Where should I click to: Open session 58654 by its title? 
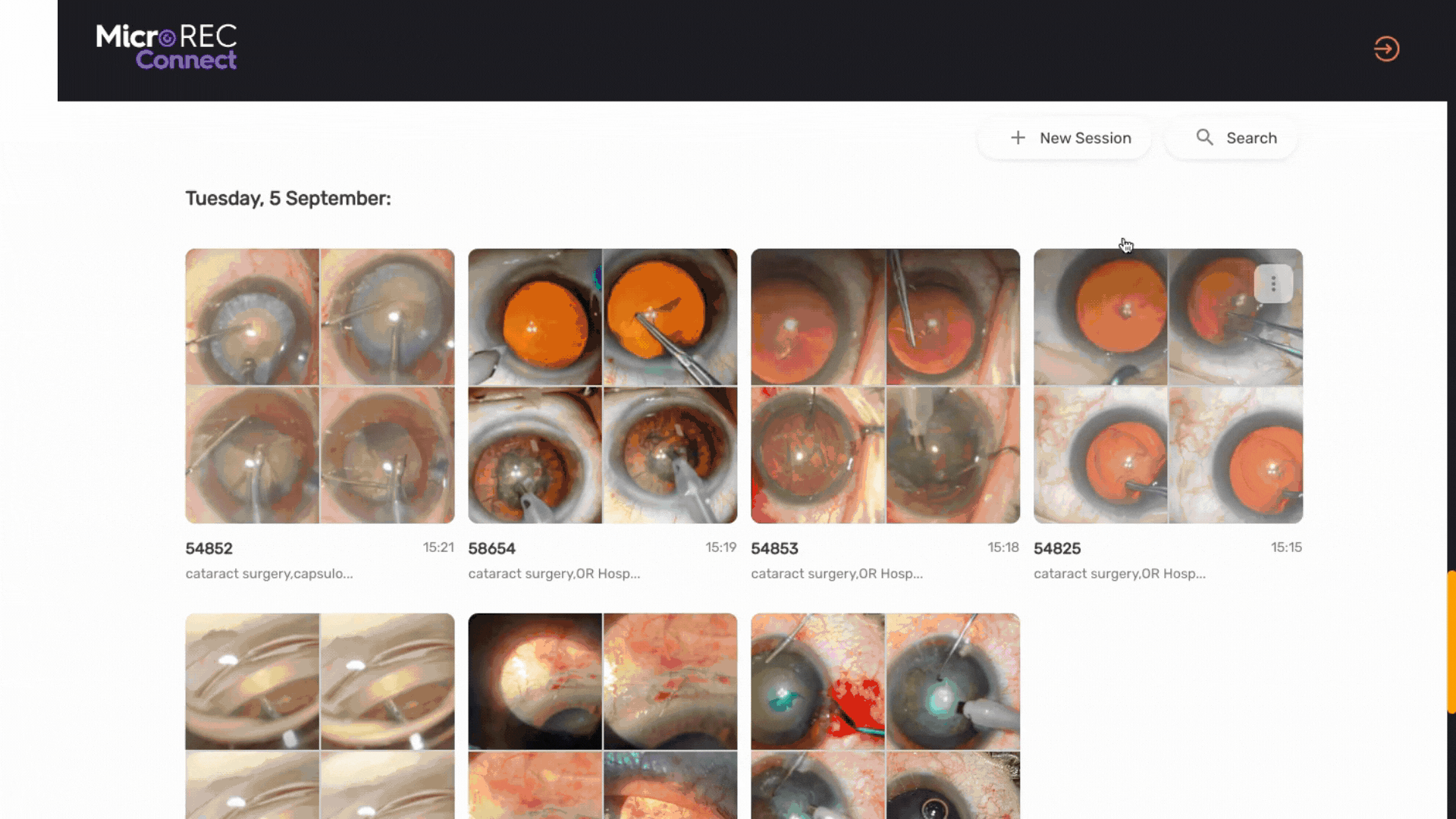point(491,548)
